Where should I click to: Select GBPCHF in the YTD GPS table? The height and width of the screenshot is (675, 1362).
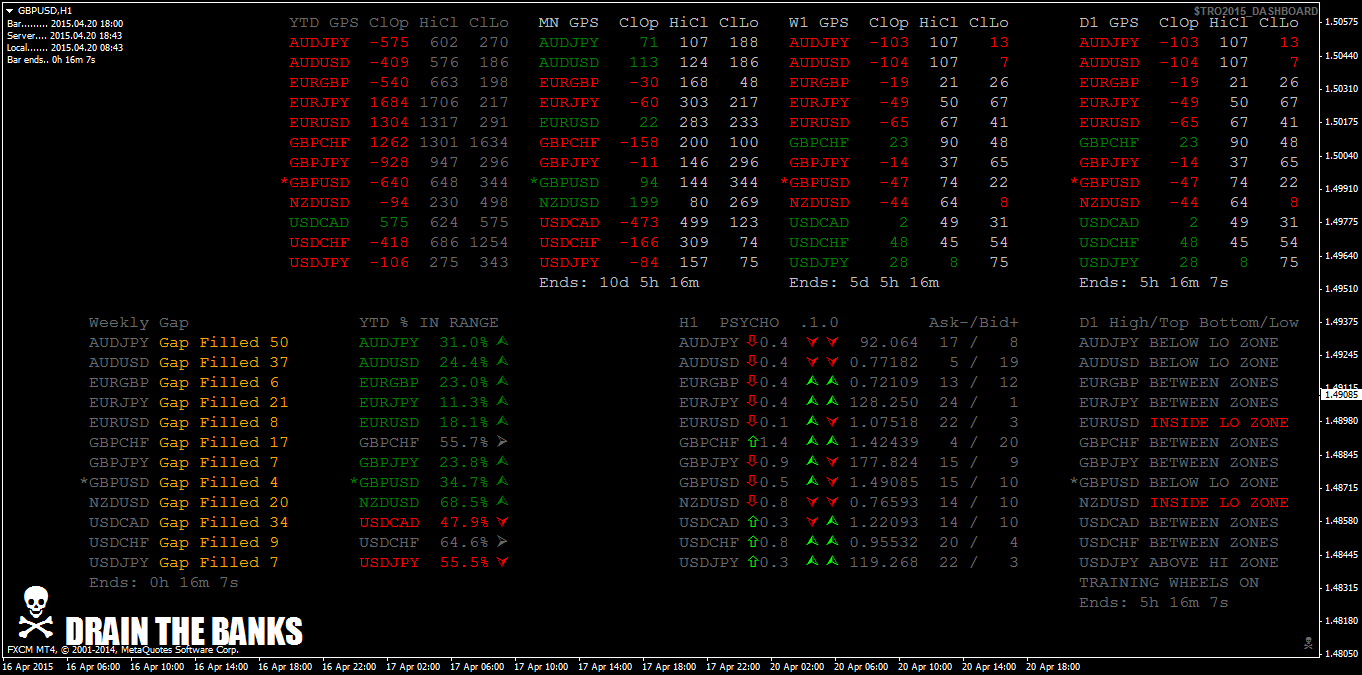pos(319,142)
